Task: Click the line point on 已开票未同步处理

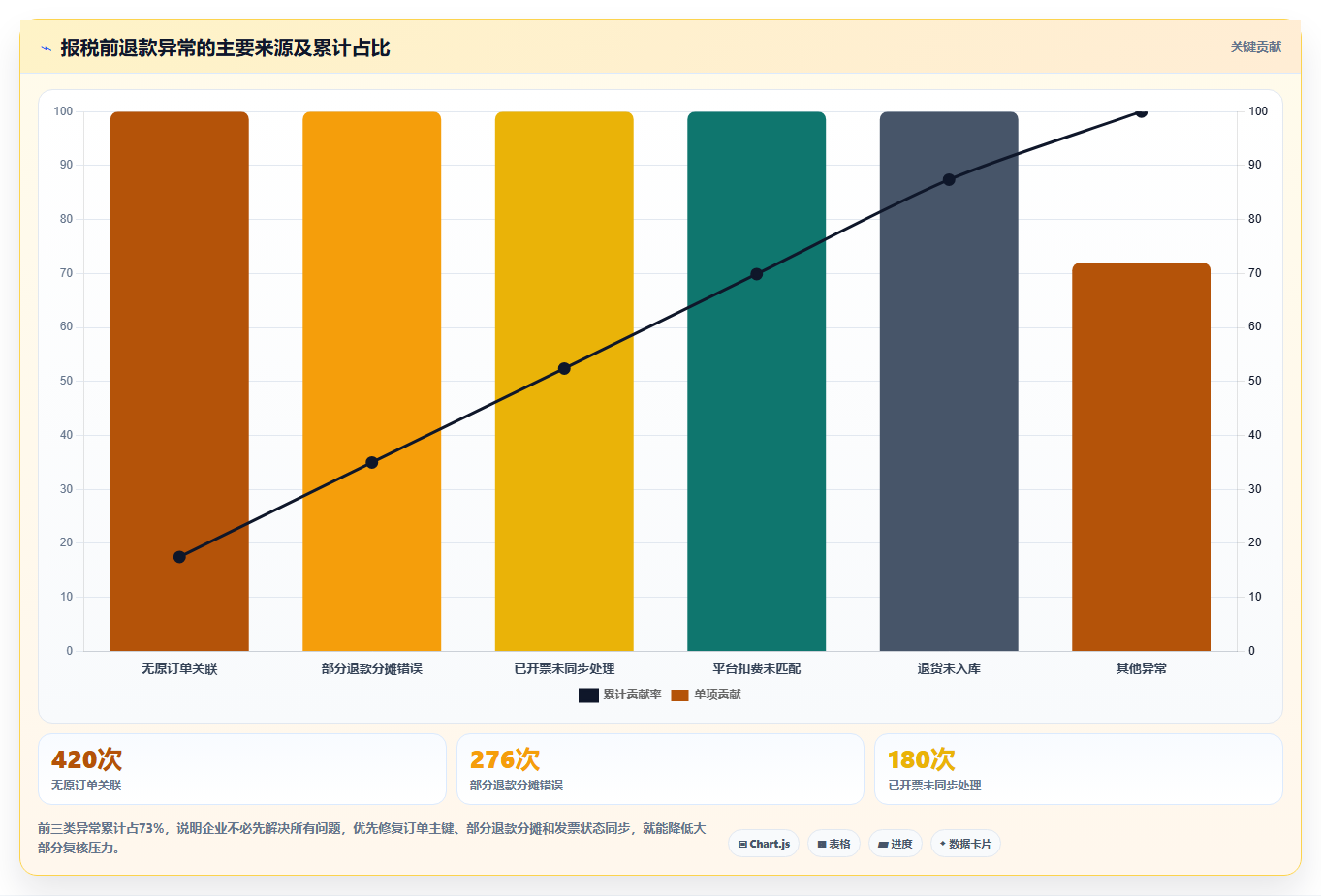Action: click(564, 369)
